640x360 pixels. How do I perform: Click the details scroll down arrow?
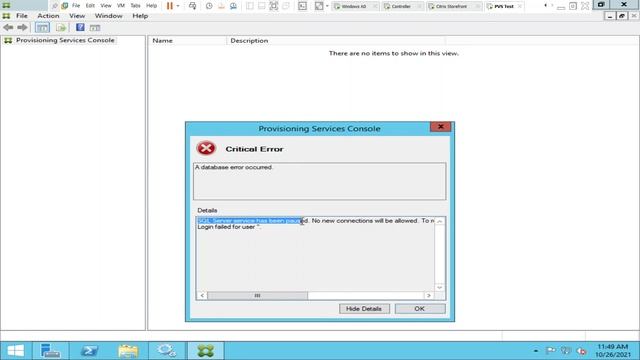pyautogui.click(x=439, y=287)
